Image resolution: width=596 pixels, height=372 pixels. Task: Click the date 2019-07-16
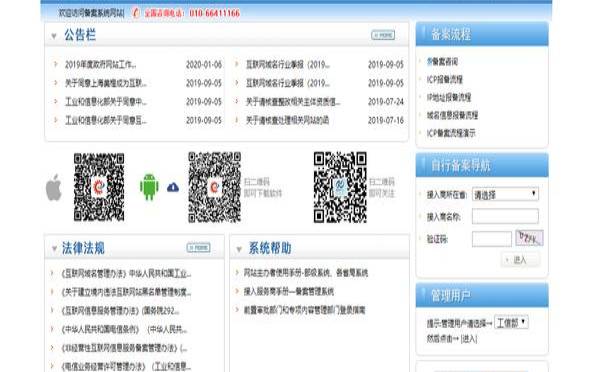click(x=386, y=120)
